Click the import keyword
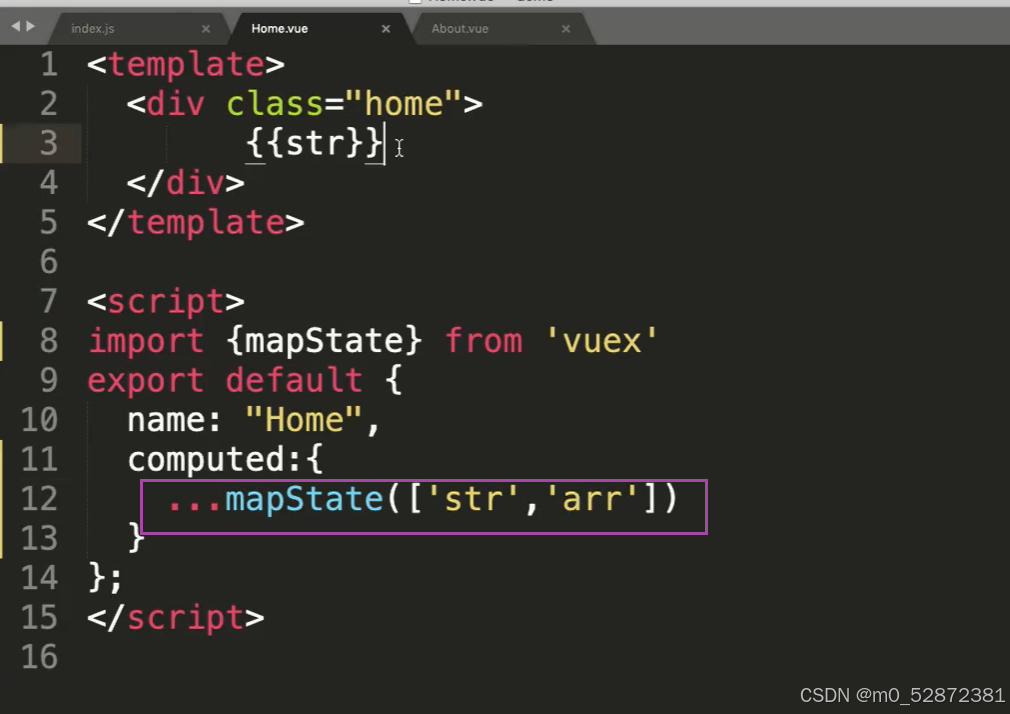 pos(146,341)
